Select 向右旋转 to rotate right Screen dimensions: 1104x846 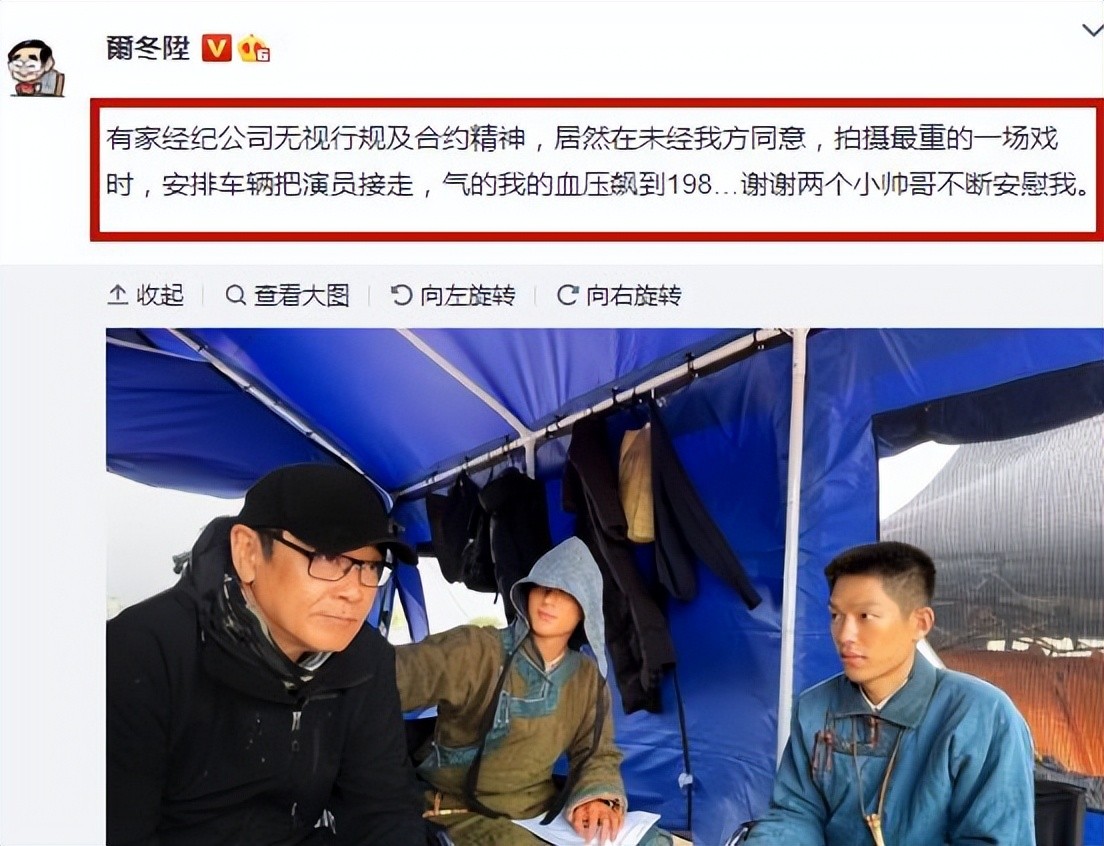634,295
